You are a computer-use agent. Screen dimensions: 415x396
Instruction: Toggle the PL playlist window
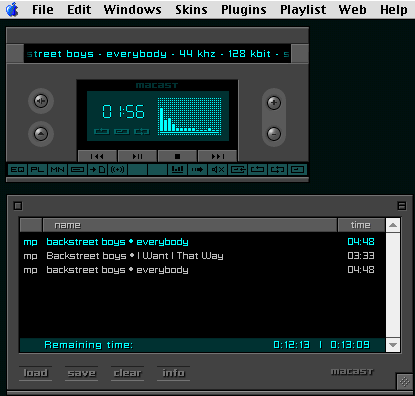point(37,170)
